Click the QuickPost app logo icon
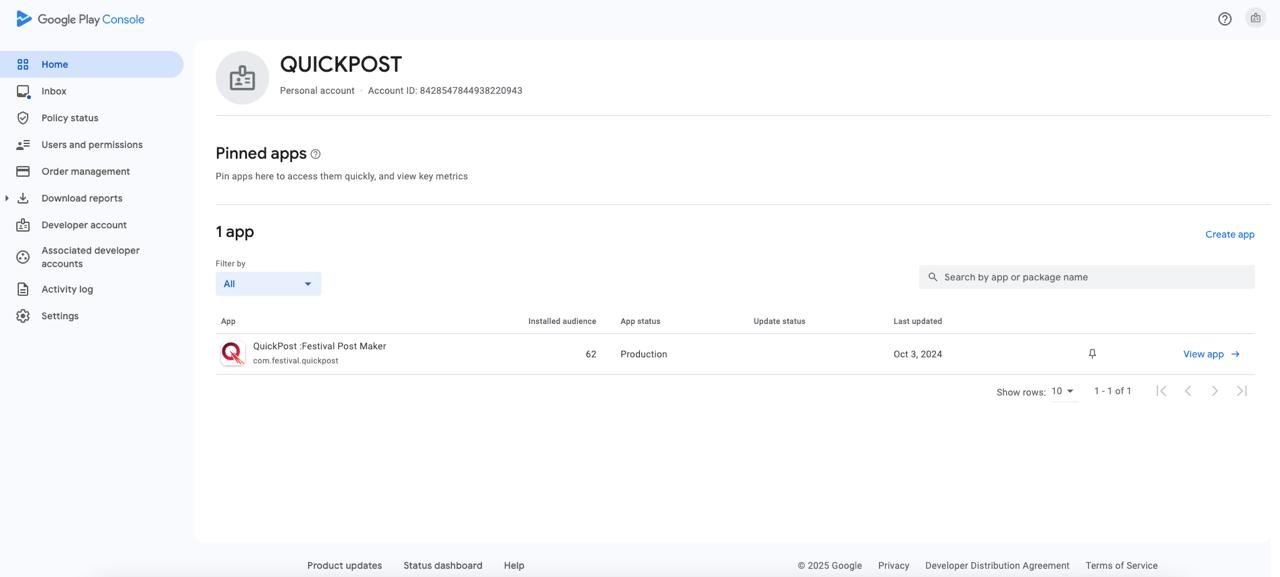Viewport: 1280px width, 577px height. coord(232,353)
